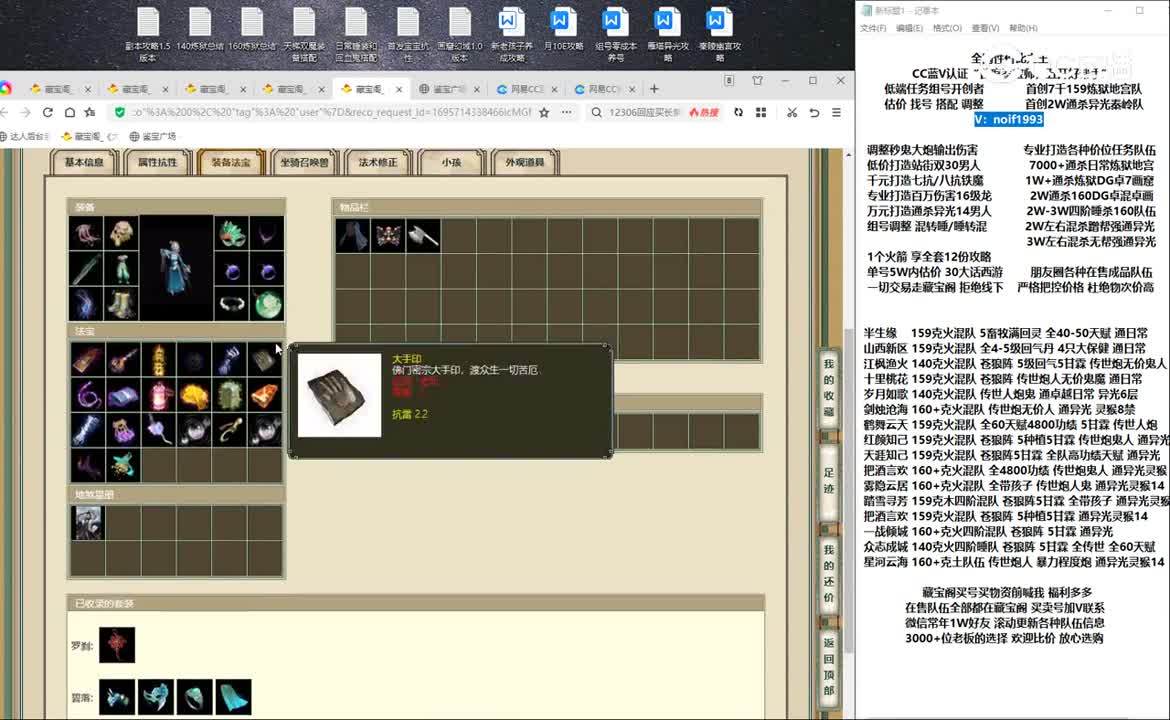Bookmark page with the star icon
This screenshot has height=720, width=1170.
(x=544, y=112)
